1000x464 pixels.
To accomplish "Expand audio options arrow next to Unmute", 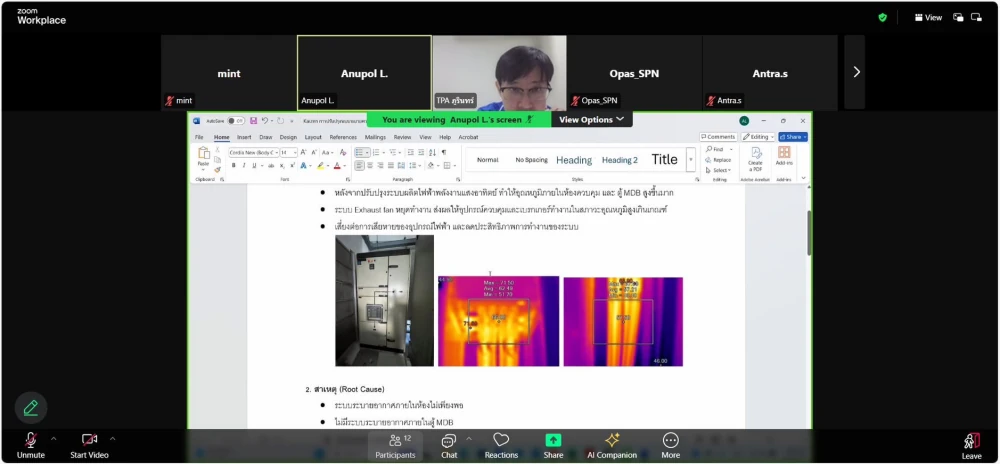I will [54, 439].
